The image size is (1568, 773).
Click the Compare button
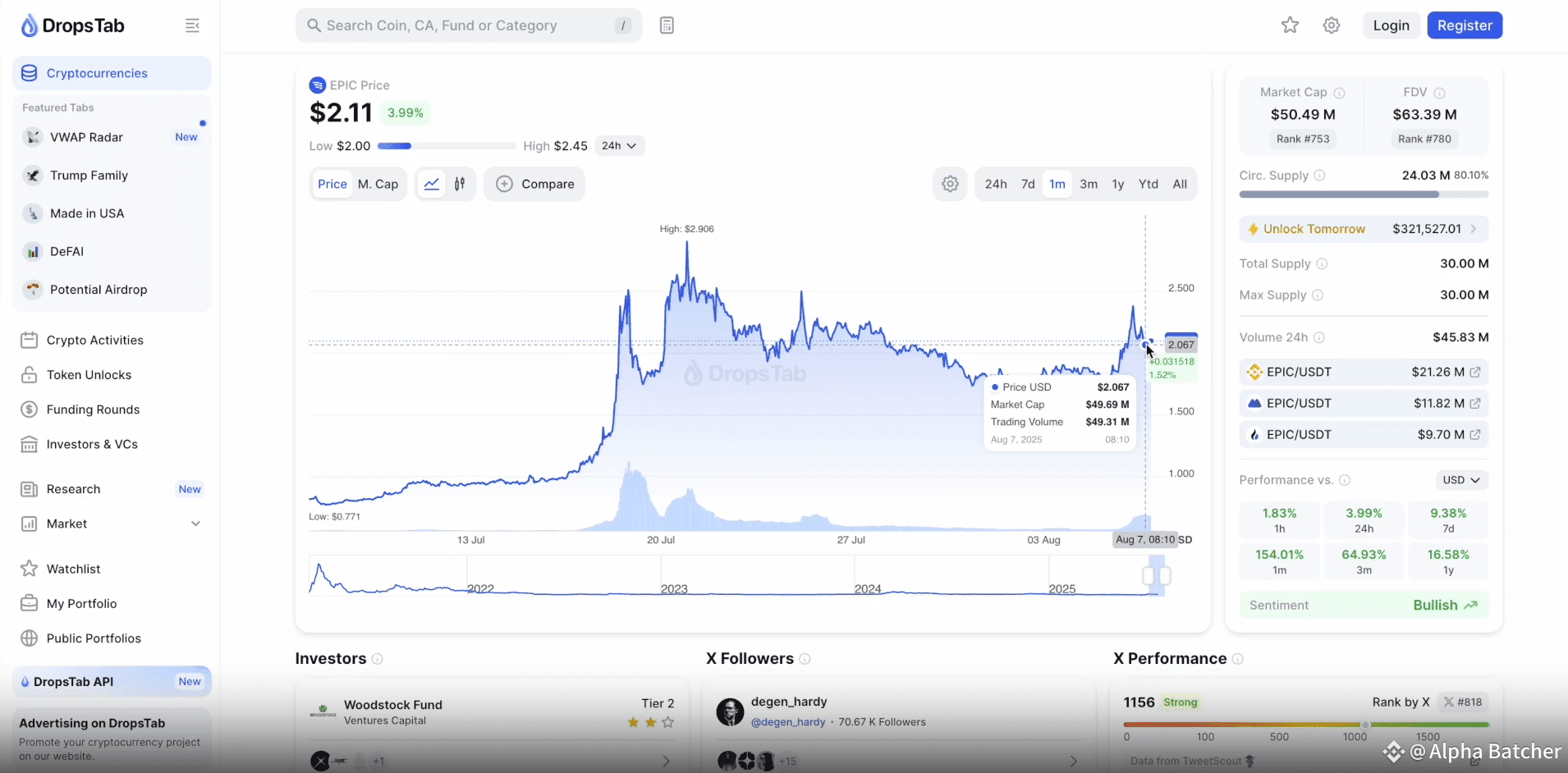534,184
